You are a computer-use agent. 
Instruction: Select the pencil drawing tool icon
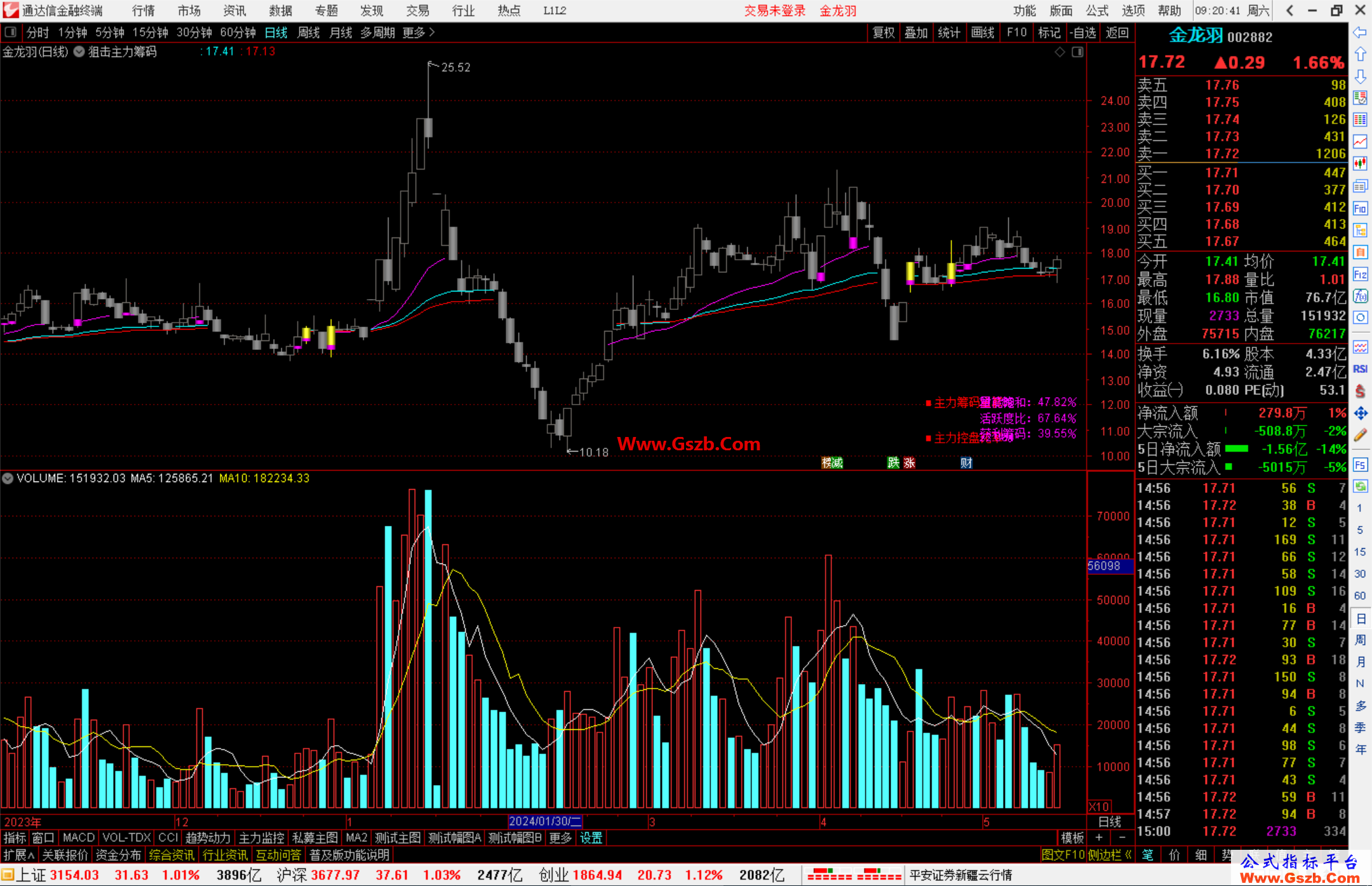(x=1360, y=435)
